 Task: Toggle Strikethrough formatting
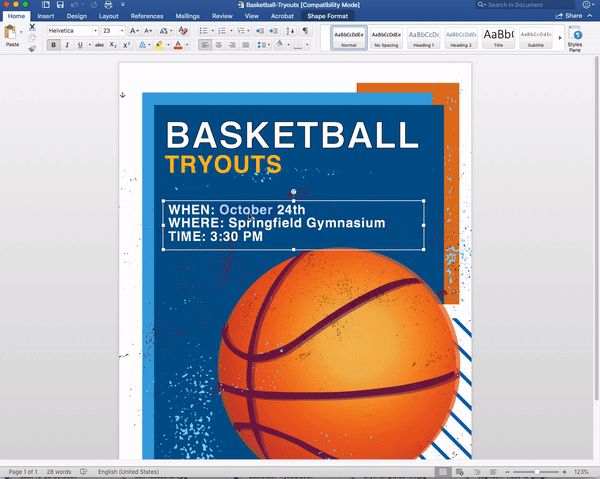[x=99, y=45]
